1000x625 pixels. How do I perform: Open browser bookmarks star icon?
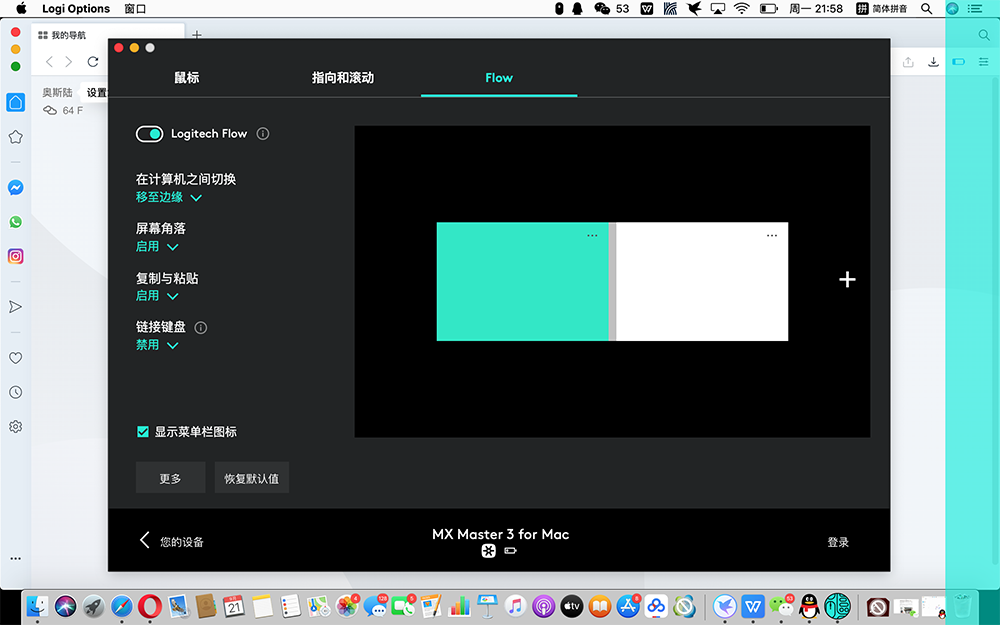click(16, 137)
